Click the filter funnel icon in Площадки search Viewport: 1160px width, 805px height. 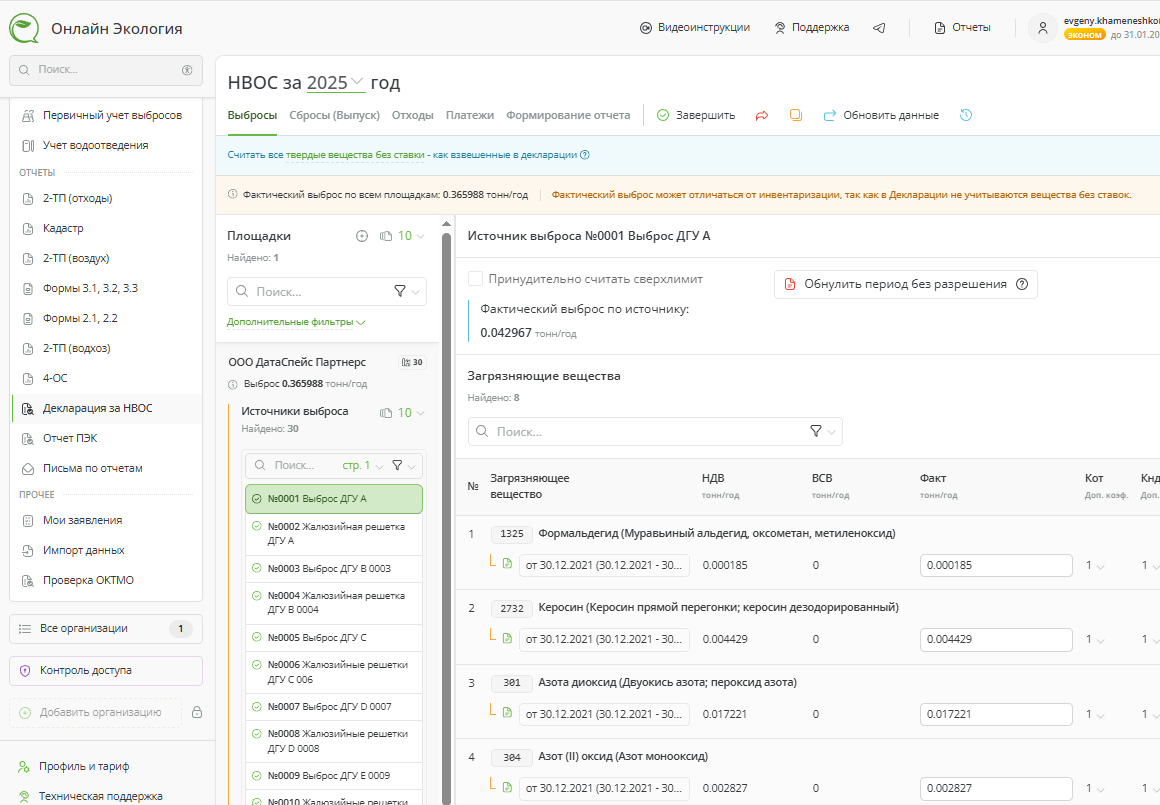point(401,291)
